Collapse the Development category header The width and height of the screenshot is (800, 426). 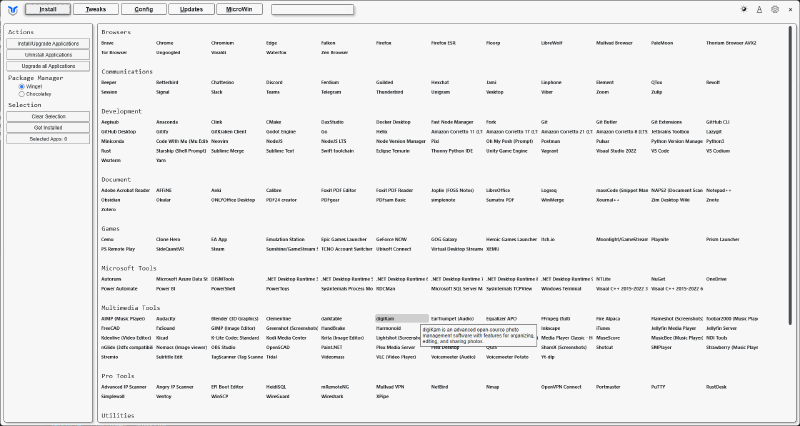pyautogui.click(x=122, y=111)
